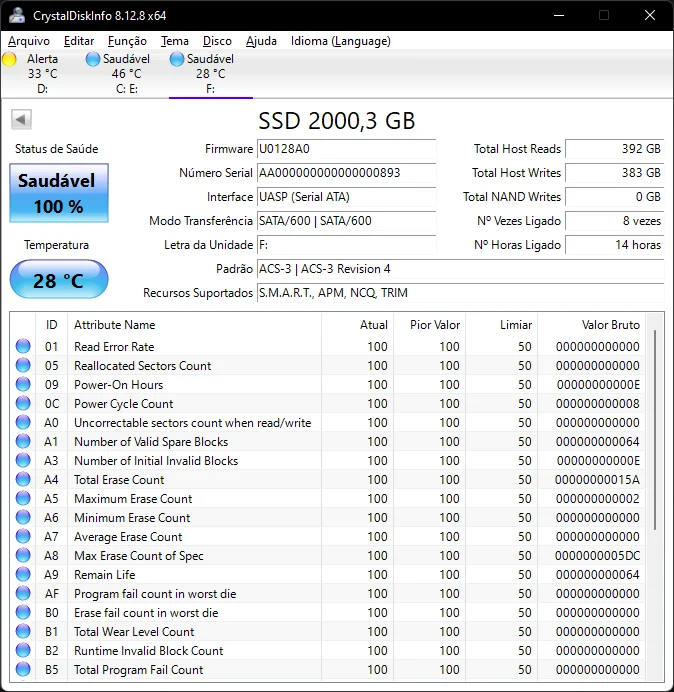This screenshot has width=674, height=692.
Task: Open the Arquivo menu
Action: tap(29, 41)
